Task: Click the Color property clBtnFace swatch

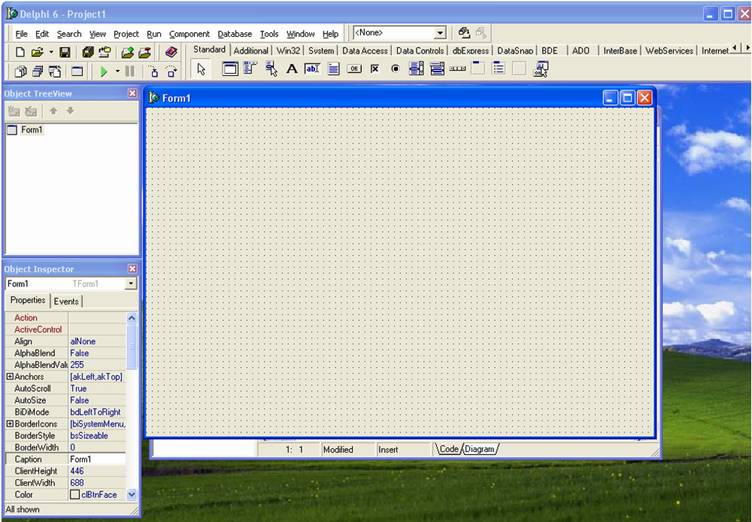Action: click(75, 494)
